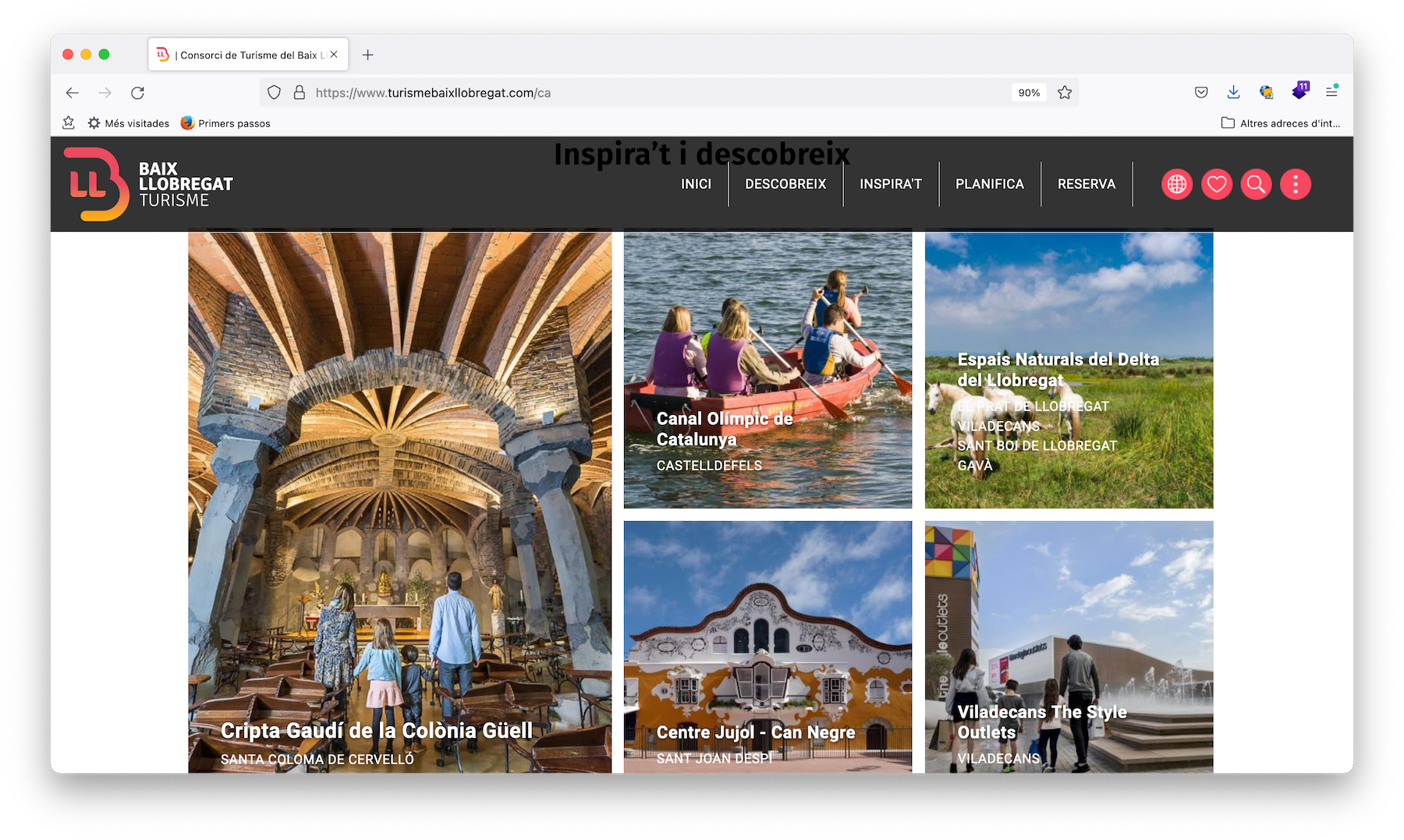Image resolution: width=1404 pixels, height=840 pixels.
Task: Click the magnifying glass search icon
Action: 1256,185
